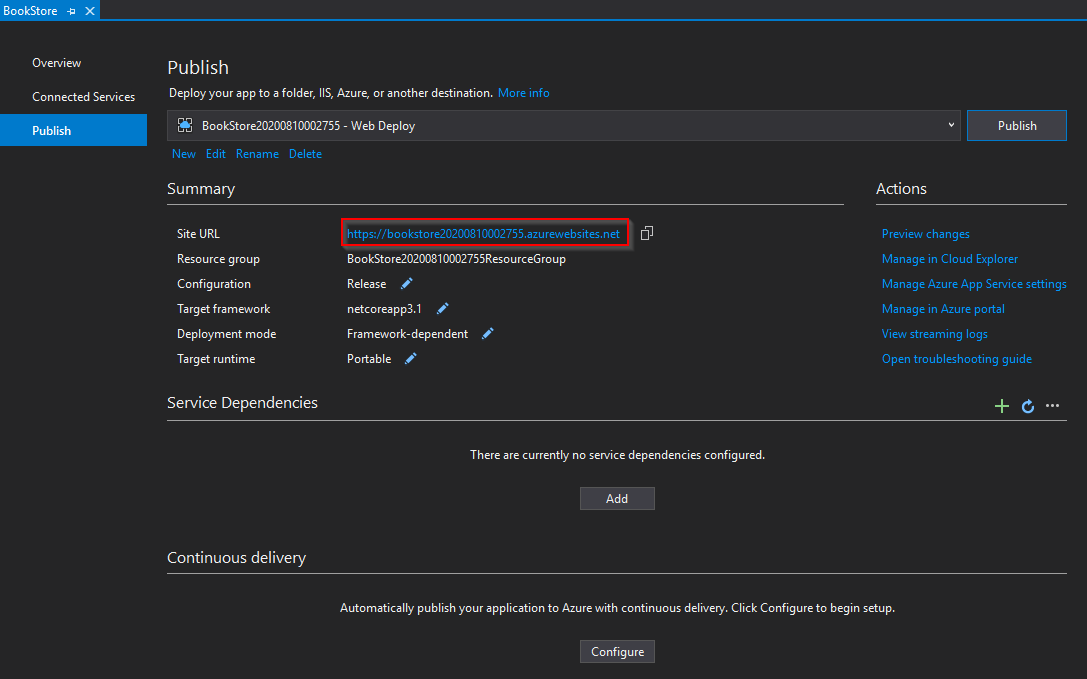Image resolution: width=1087 pixels, height=679 pixels.
Task: Close the BookStore document tab
Action: tap(89, 11)
